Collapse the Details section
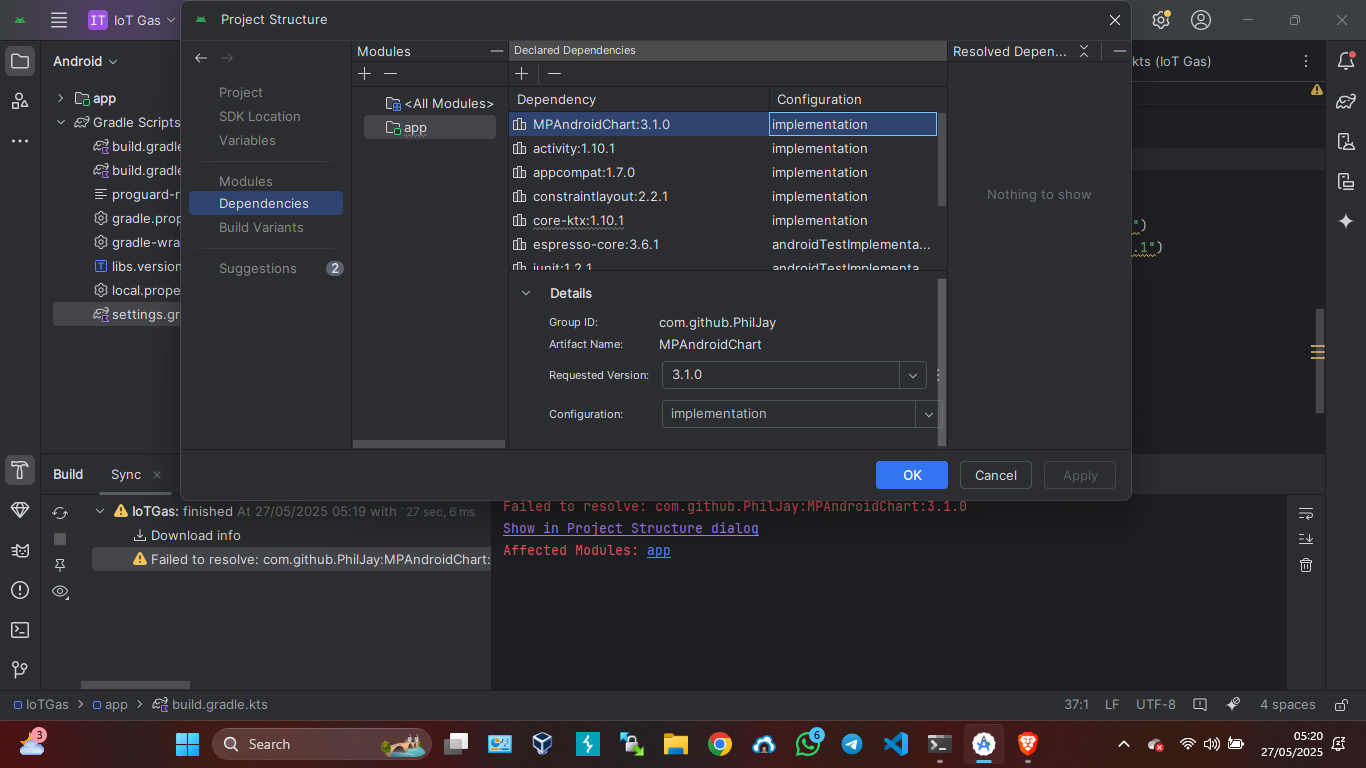 pyautogui.click(x=526, y=293)
